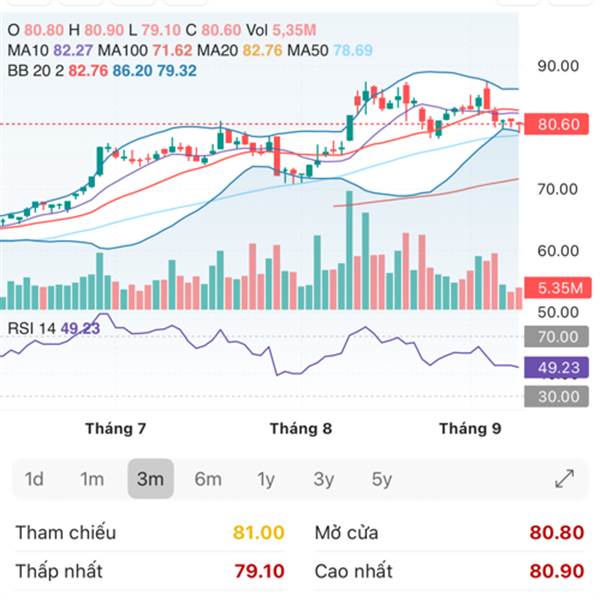Image resolution: width=600 pixels, height=600 pixels.
Task: Switch to 6m timeframe
Action: (x=208, y=479)
